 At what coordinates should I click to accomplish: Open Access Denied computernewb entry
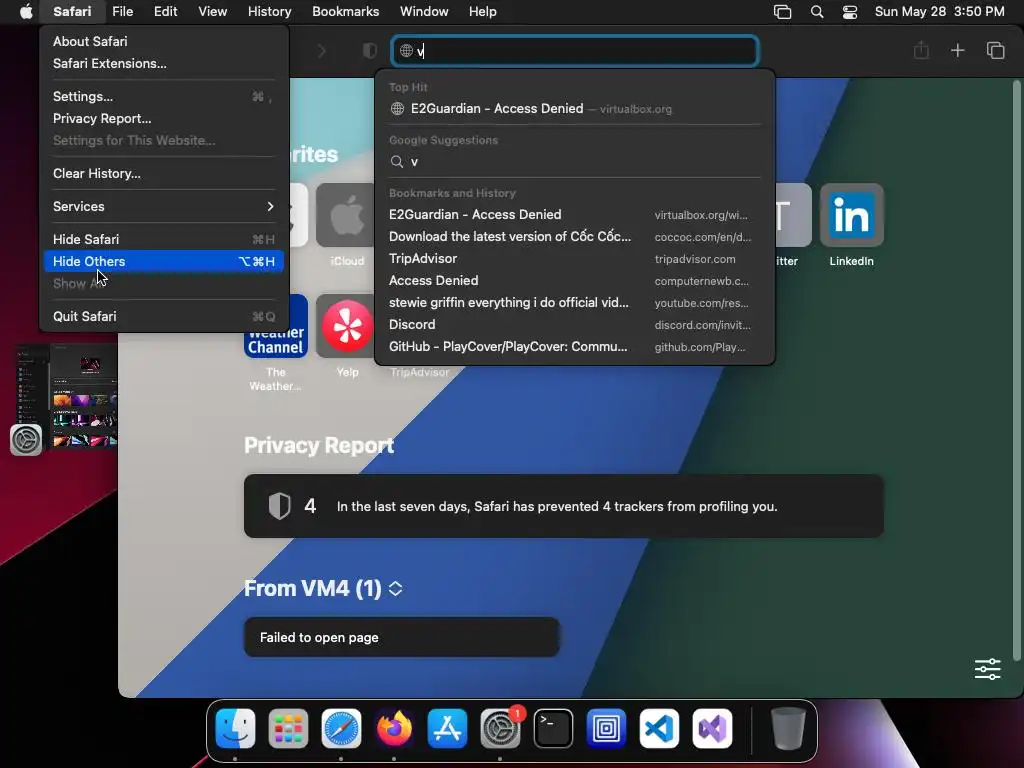[x=575, y=281]
